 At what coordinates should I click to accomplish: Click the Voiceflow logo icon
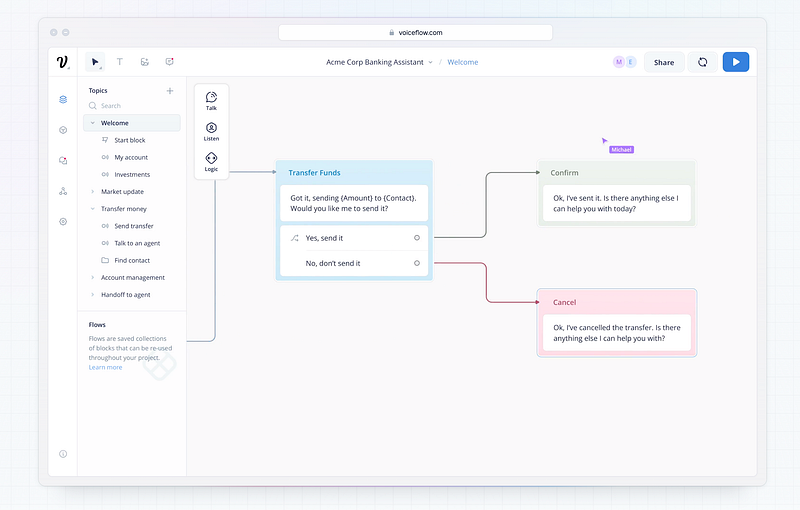coord(62,62)
